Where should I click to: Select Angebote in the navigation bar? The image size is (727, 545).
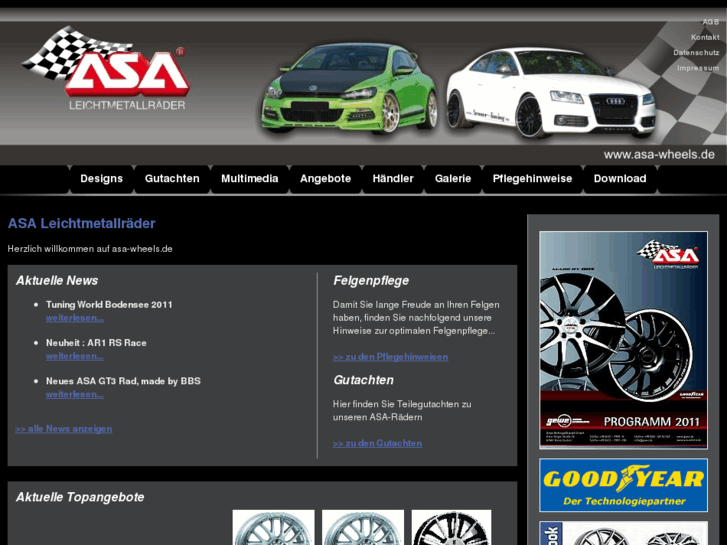click(325, 179)
